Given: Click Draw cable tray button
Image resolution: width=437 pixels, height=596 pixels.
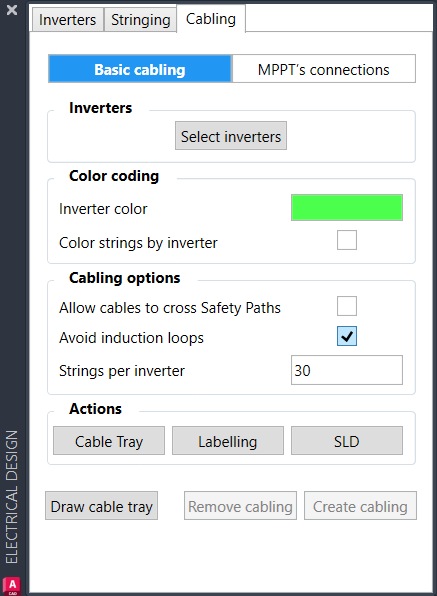Looking at the screenshot, I should click(101, 506).
